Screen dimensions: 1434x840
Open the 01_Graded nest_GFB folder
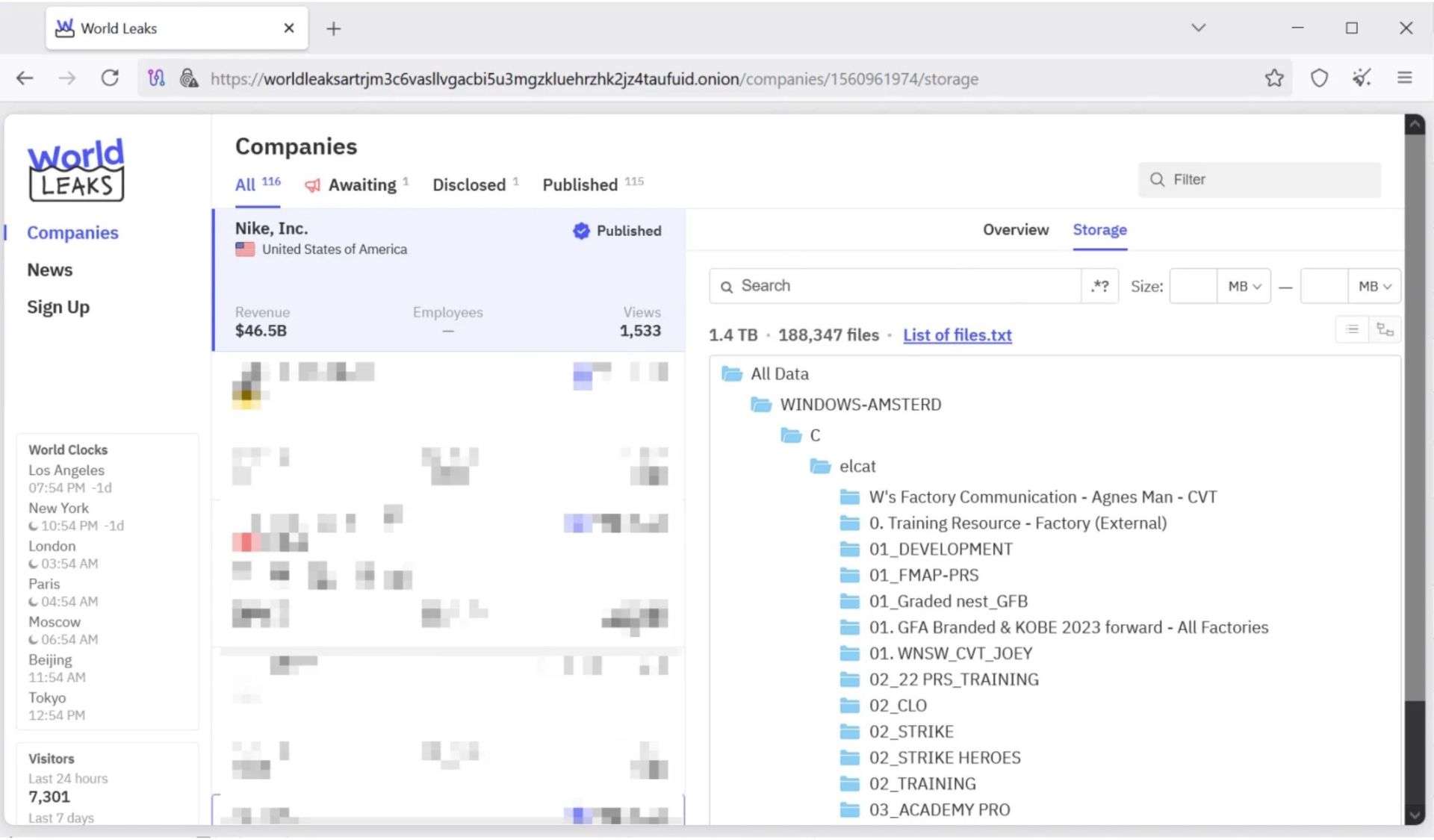click(934, 602)
